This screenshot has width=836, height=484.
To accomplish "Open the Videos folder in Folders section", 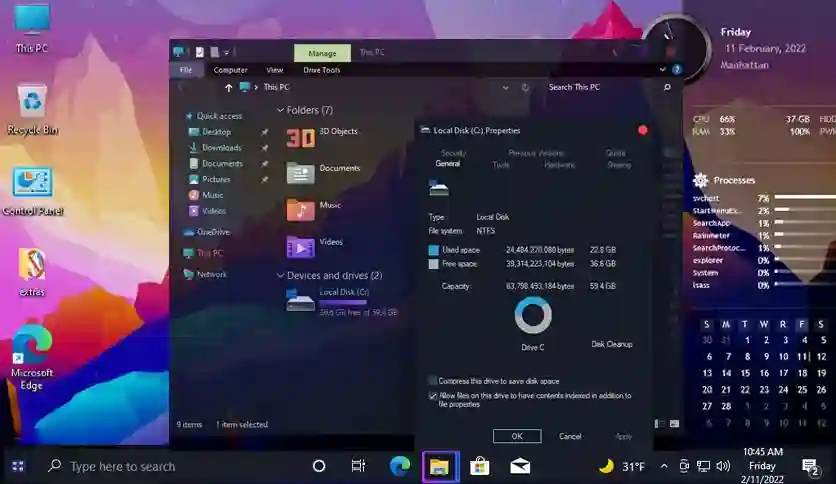I will (x=301, y=247).
